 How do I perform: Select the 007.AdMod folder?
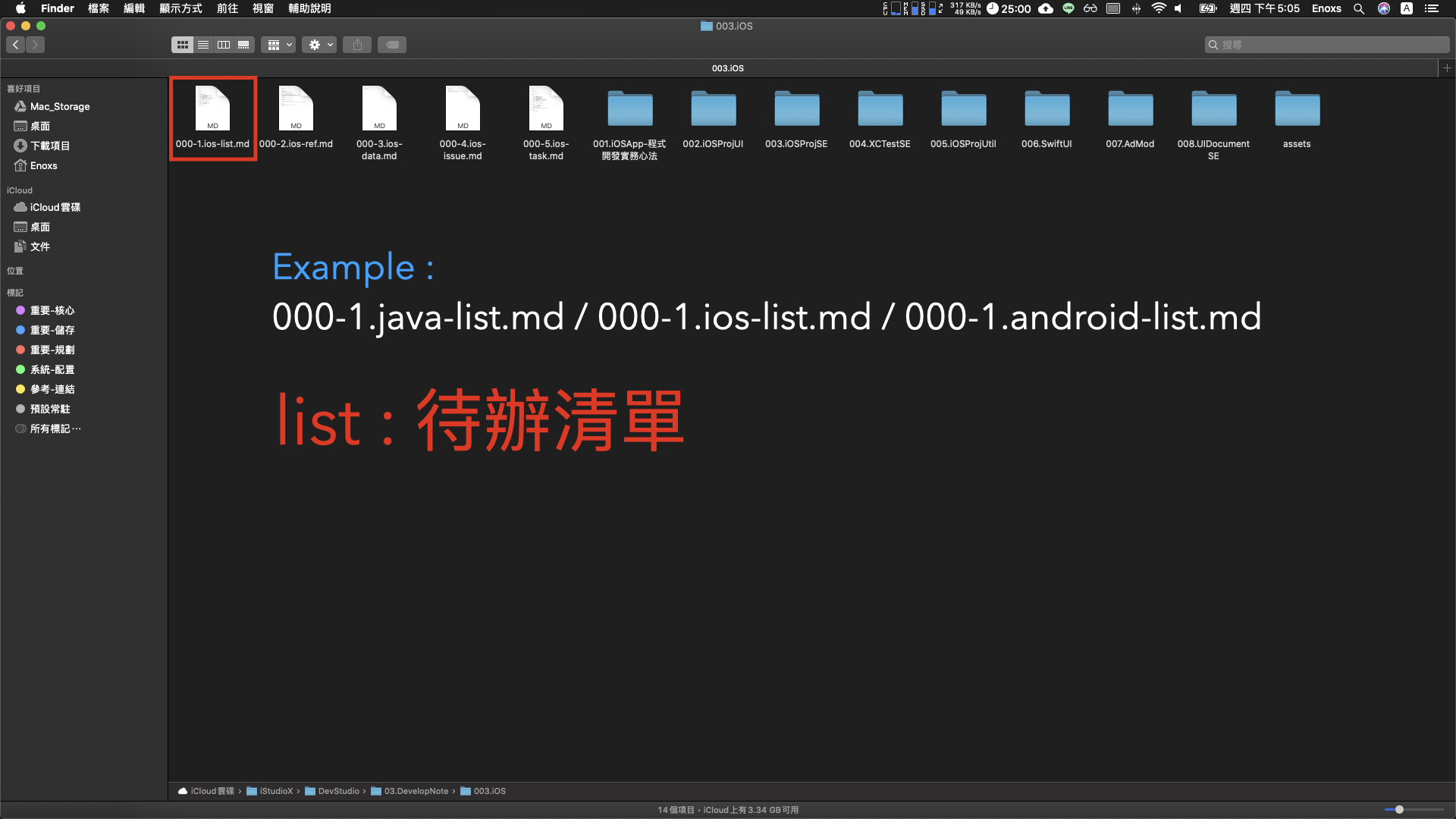(1130, 119)
